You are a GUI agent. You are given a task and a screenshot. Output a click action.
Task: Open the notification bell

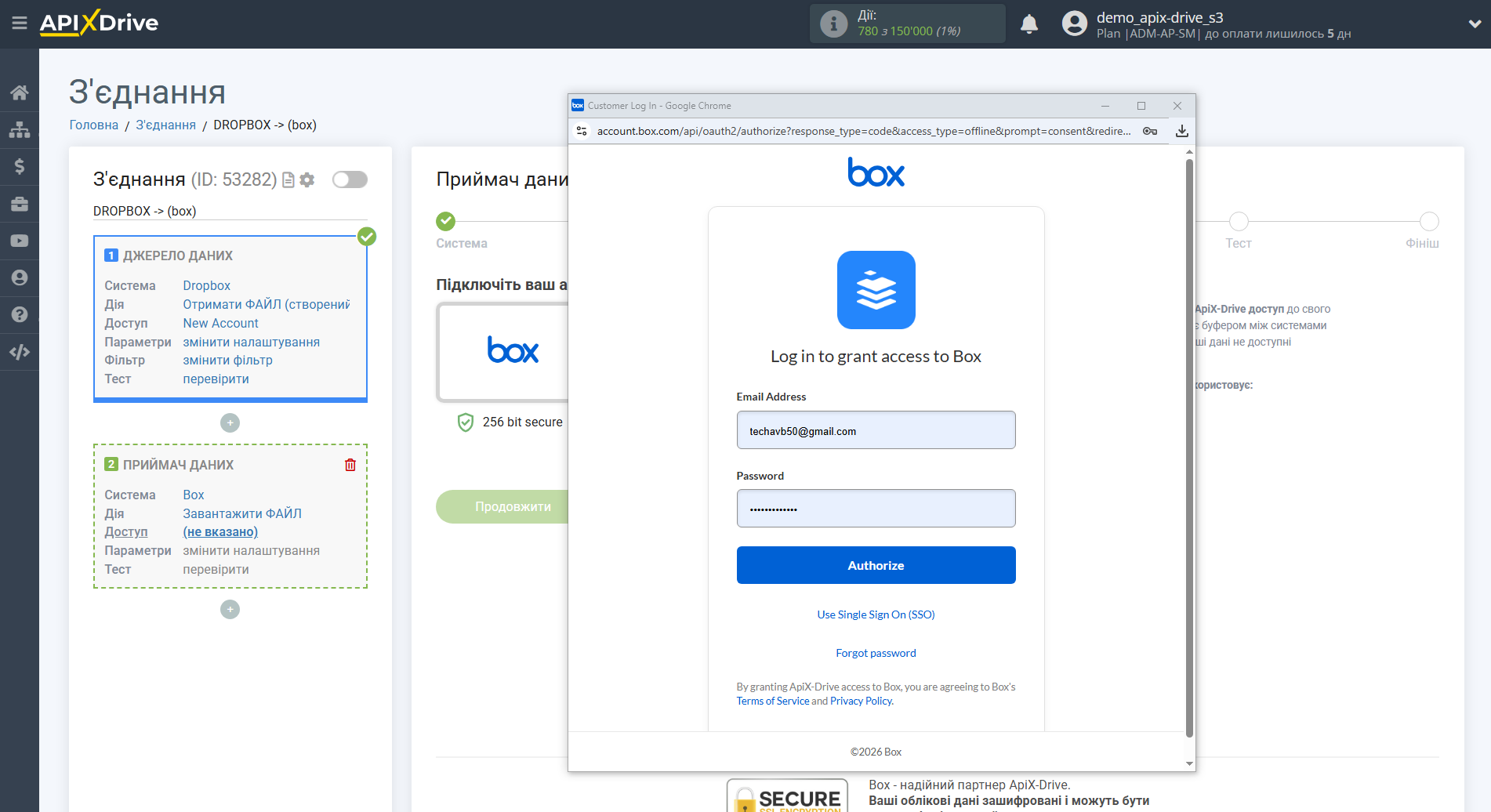point(1029,24)
